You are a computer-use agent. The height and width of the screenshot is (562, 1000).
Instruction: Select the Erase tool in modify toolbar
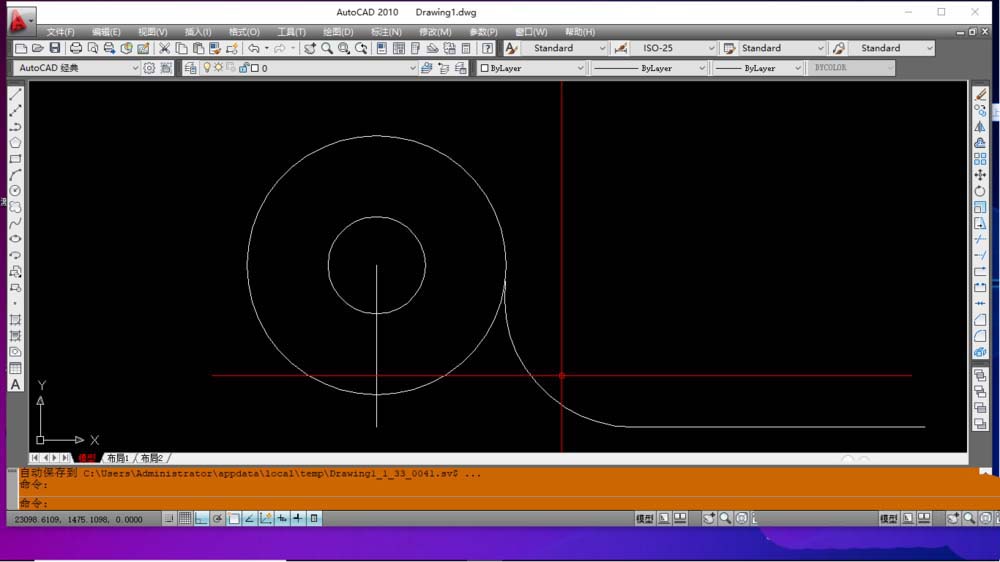coord(980,94)
